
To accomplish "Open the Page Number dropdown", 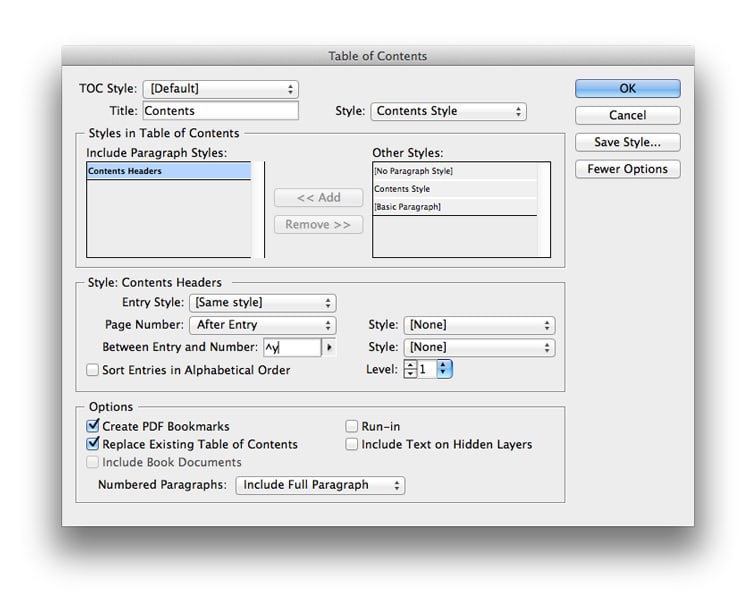I will [263, 325].
